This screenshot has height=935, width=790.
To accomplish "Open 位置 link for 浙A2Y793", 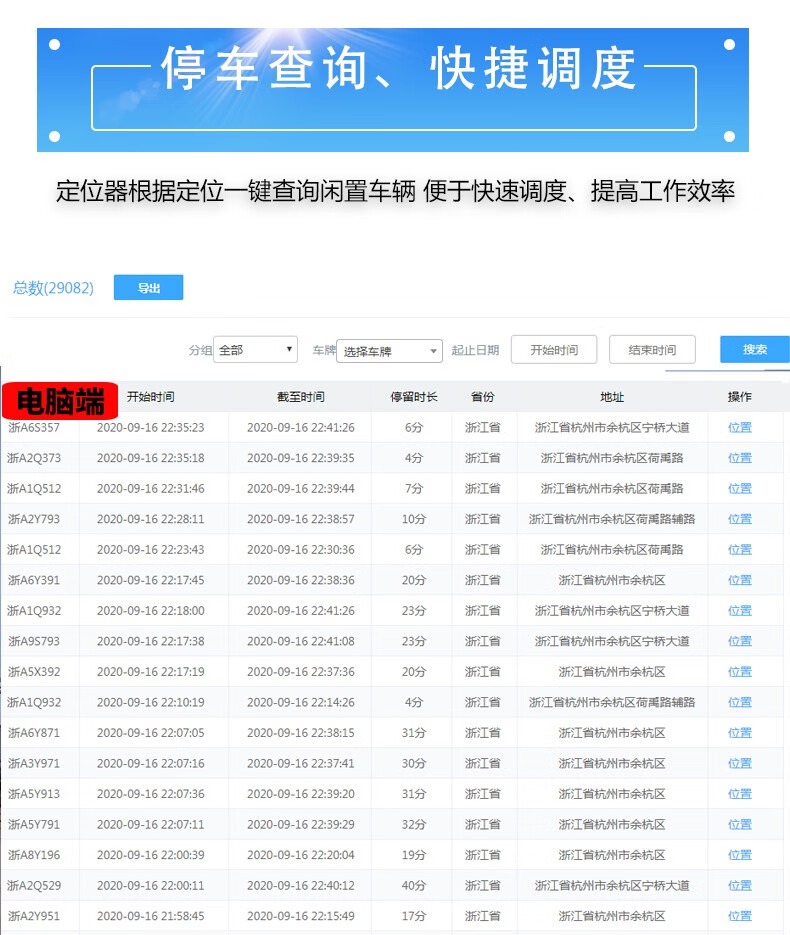I will coord(740,519).
